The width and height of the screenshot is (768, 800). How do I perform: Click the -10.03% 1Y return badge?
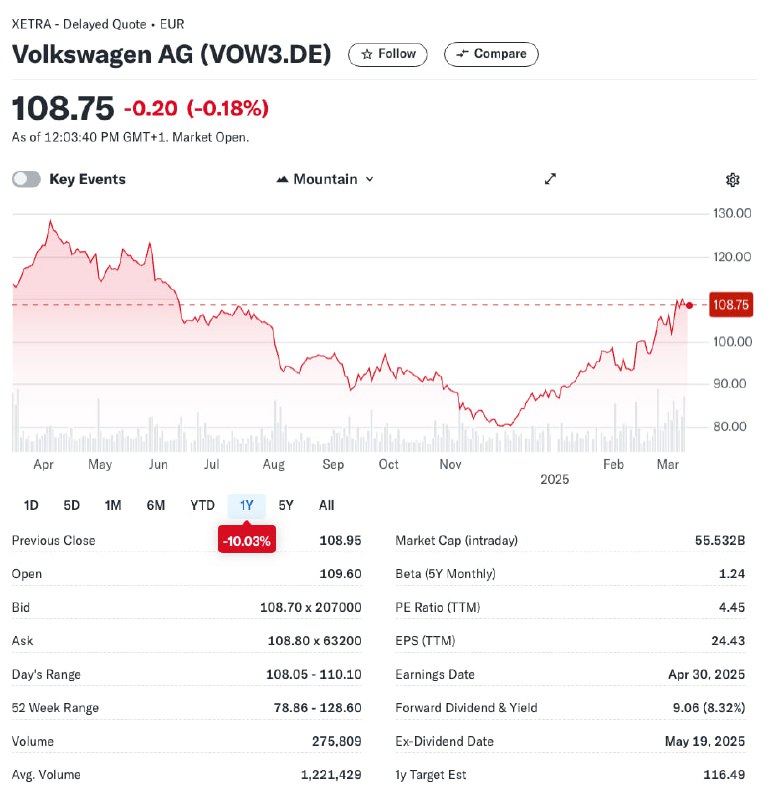pyautogui.click(x=247, y=540)
